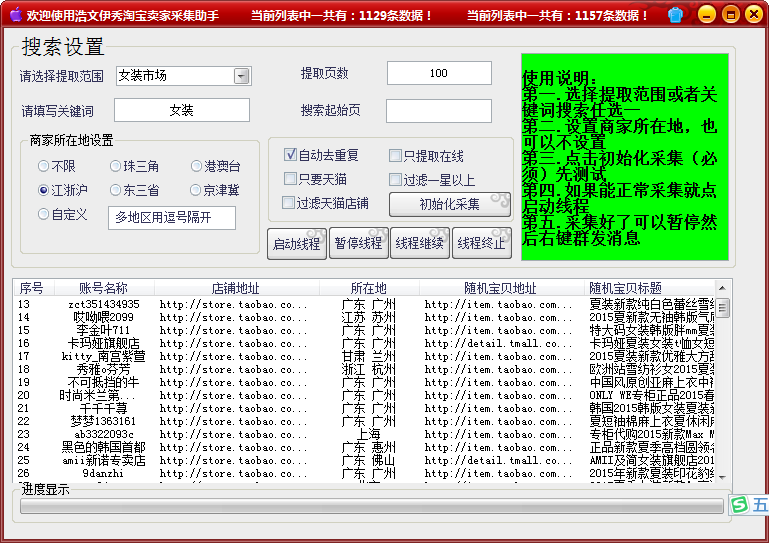769x543 pixels.
Task: Select row with account 哎呦喂2099
Action: pos(365,317)
